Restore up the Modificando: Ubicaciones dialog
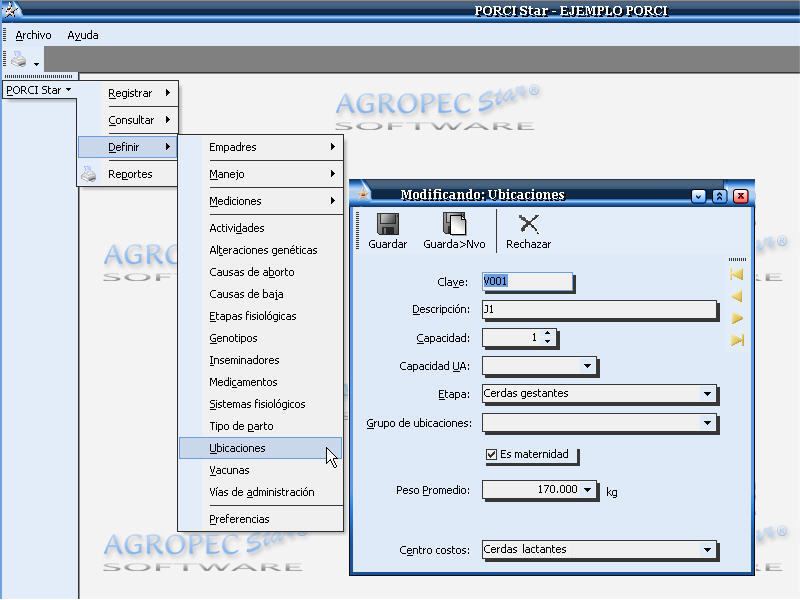 (x=719, y=196)
